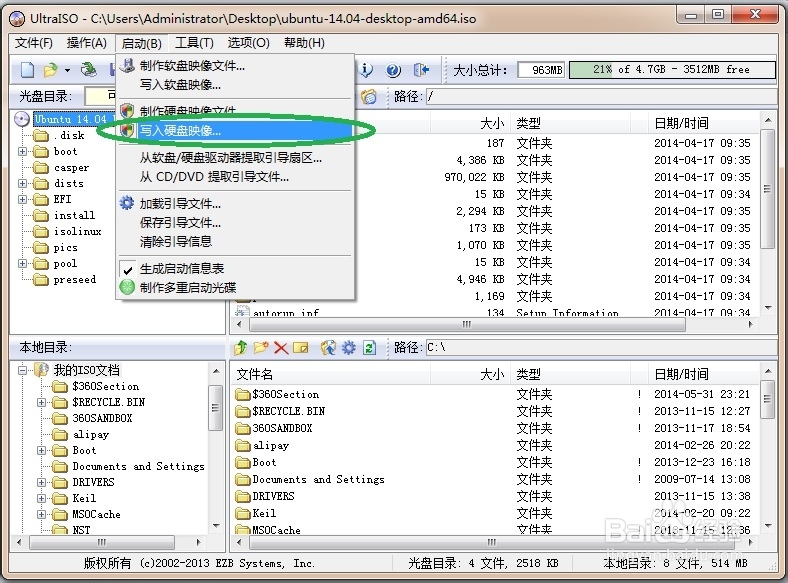Expand the pool folder tree node
Screen dimensions: 788x583
pyautogui.click(x=23, y=263)
